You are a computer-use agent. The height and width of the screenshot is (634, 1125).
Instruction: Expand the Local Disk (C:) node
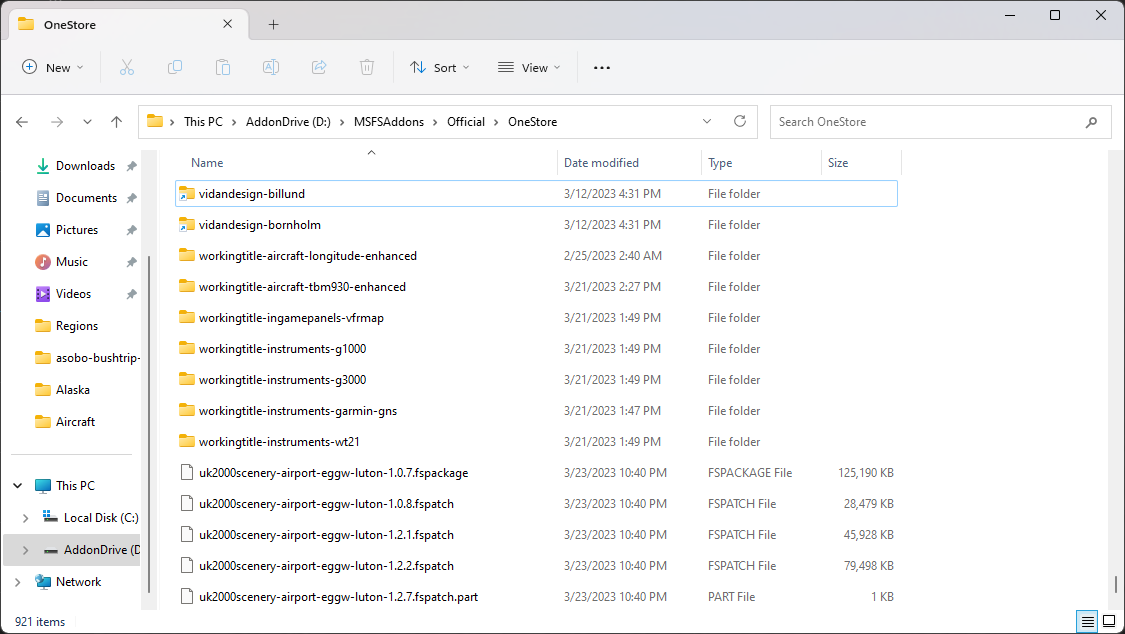pyautogui.click(x=26, y=518)
